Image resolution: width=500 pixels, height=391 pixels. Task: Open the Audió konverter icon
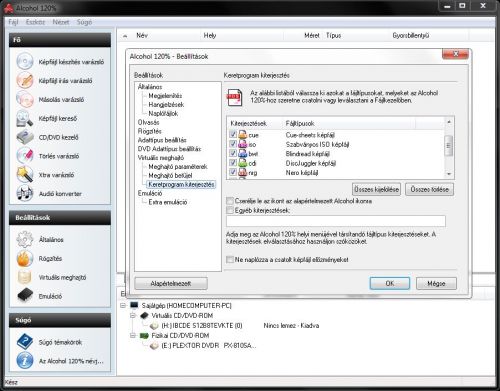[25, 193]
